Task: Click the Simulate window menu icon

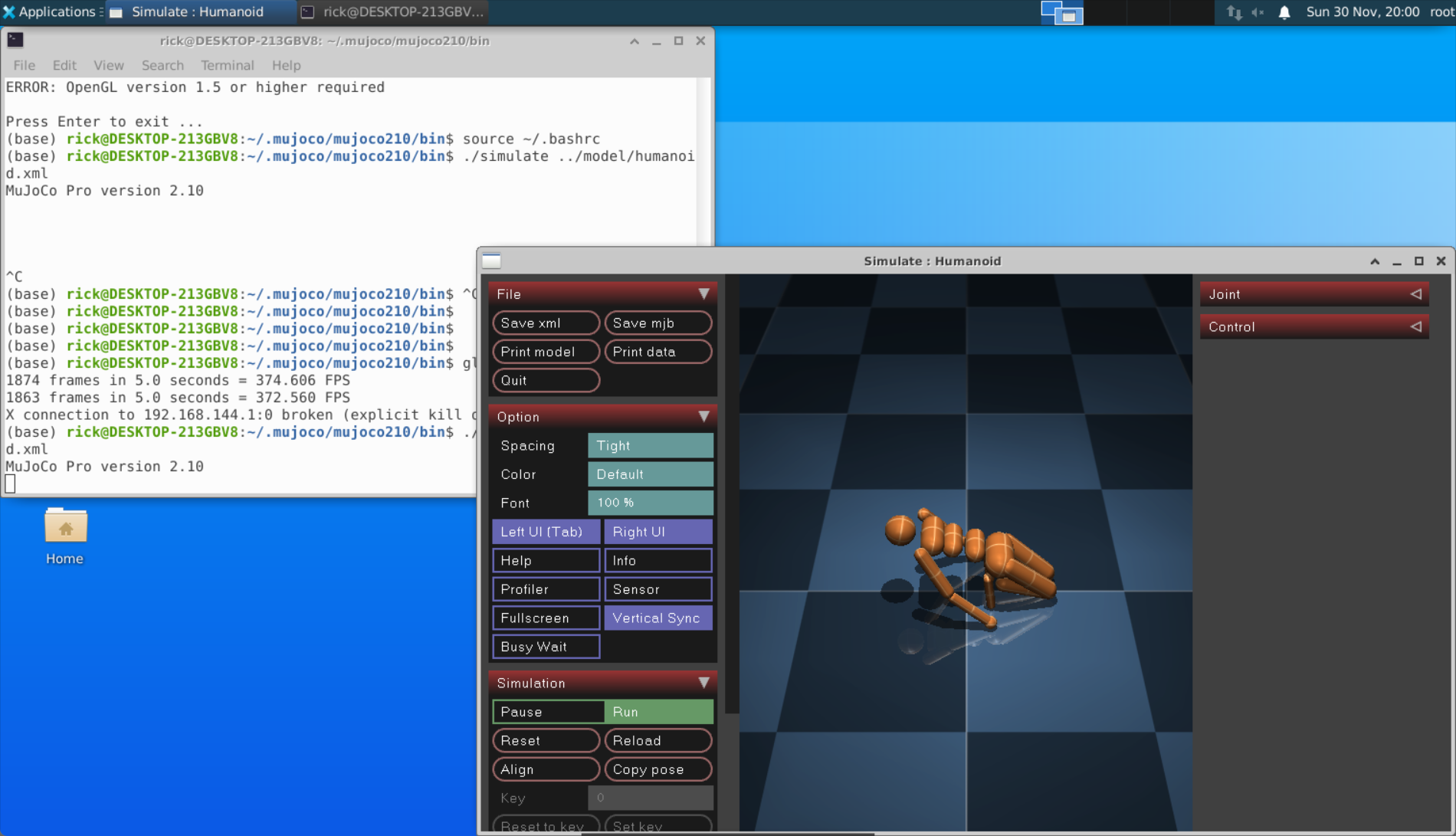Action: (x=492, y=261)
